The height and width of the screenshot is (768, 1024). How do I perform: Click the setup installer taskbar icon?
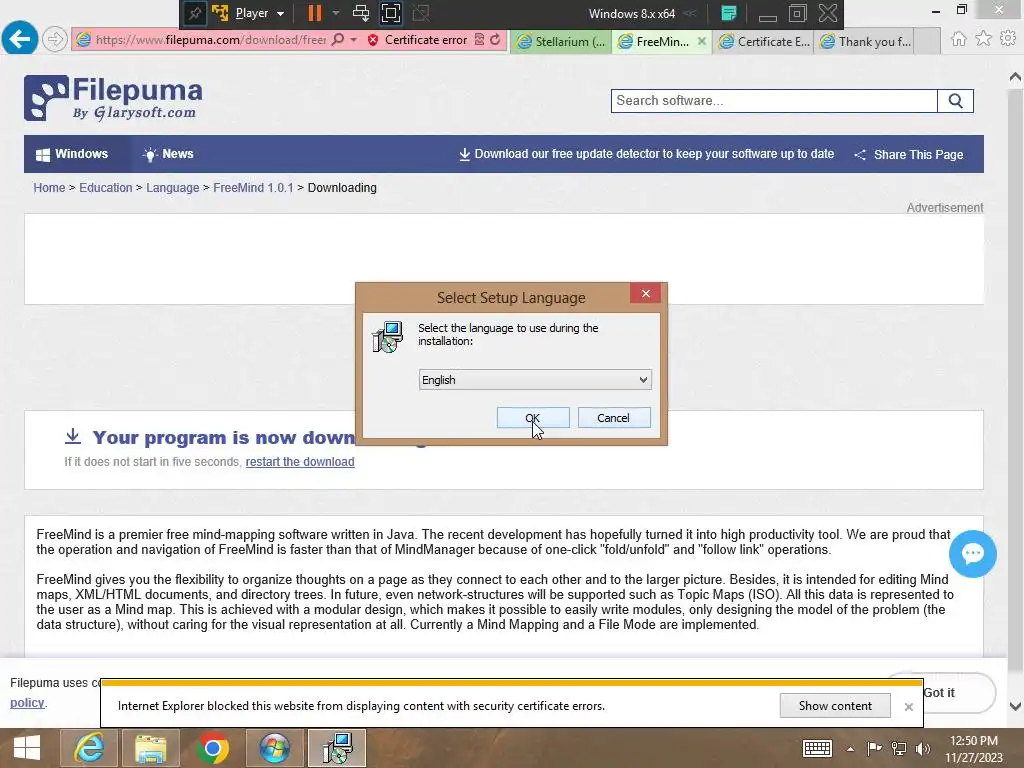pyautogui.click(x=337, y=748)
